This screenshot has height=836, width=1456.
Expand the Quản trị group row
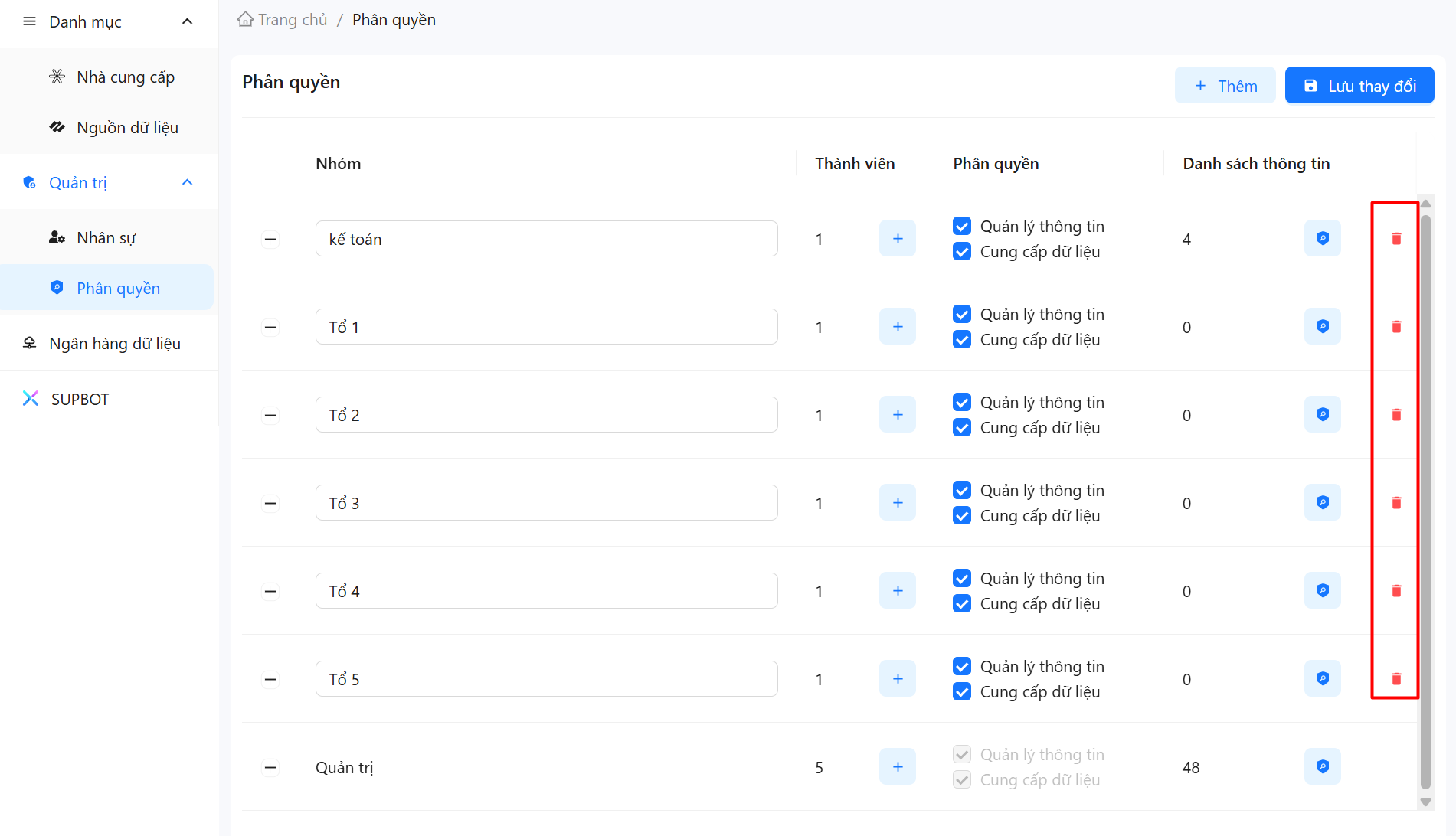270,768
